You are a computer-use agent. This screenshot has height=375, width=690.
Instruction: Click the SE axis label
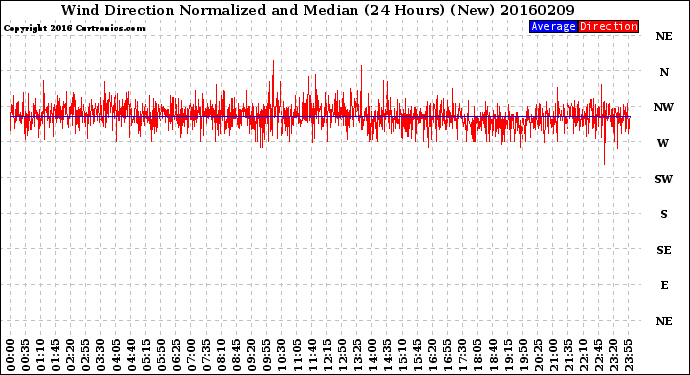click(x=664, y=250)
